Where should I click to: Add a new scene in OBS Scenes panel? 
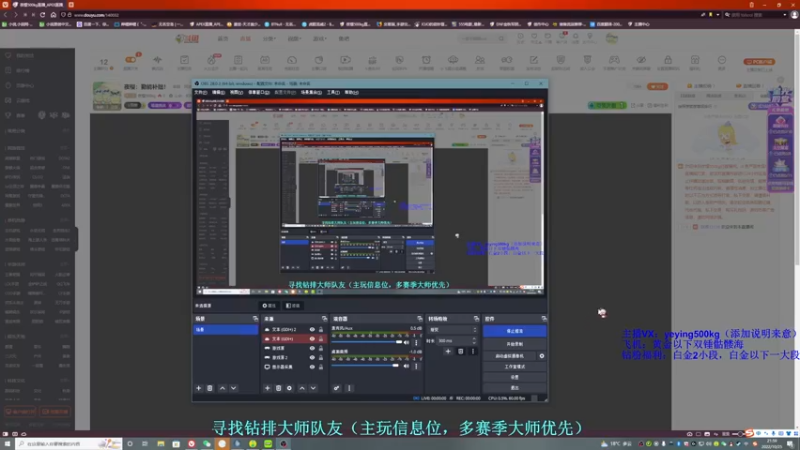198,388
